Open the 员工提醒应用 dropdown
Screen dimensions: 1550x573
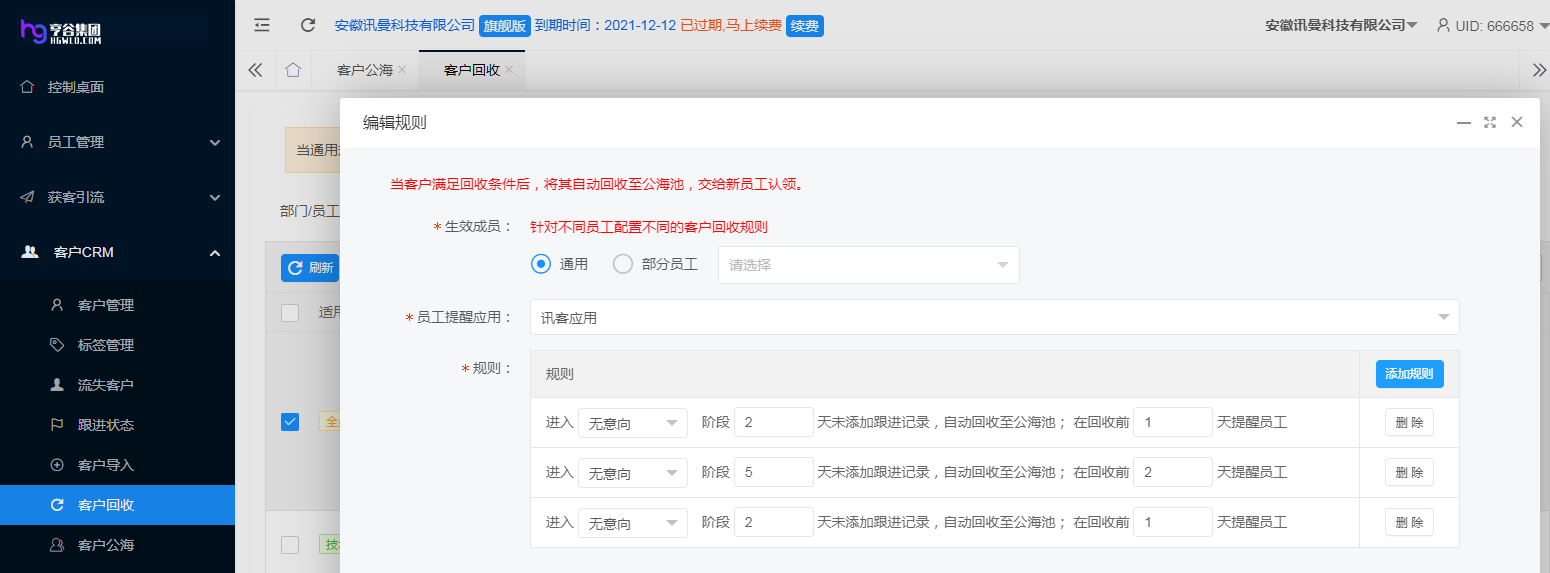(994, 317)
